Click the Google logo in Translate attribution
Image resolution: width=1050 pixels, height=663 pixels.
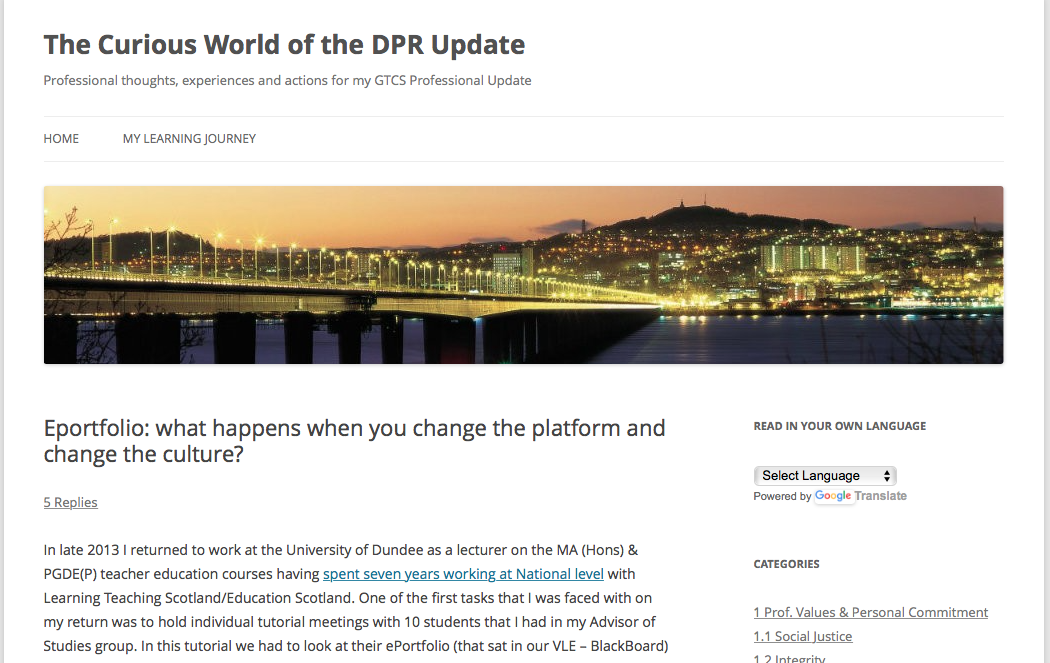pyautogui.click(x=834, y=496)
